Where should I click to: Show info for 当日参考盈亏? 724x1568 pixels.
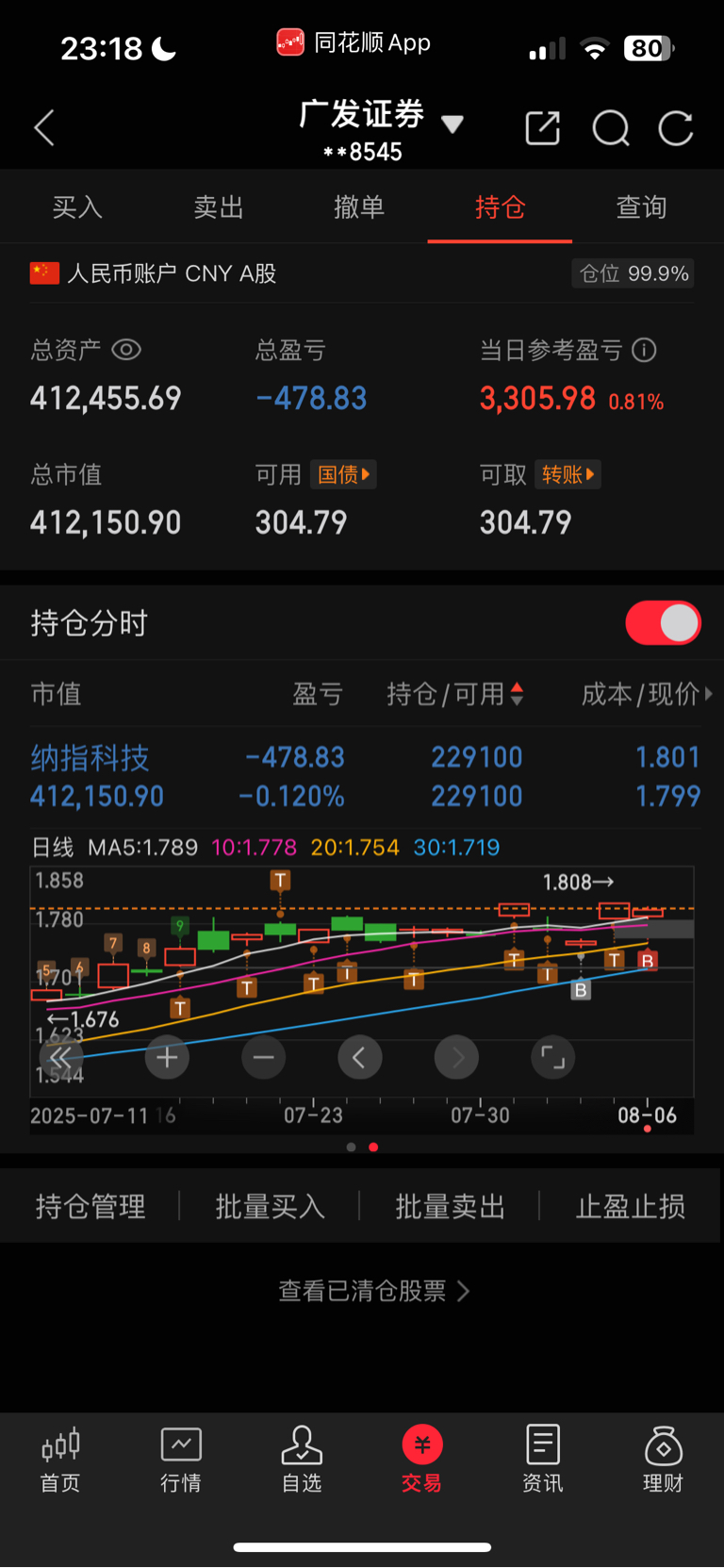[644, 350]
